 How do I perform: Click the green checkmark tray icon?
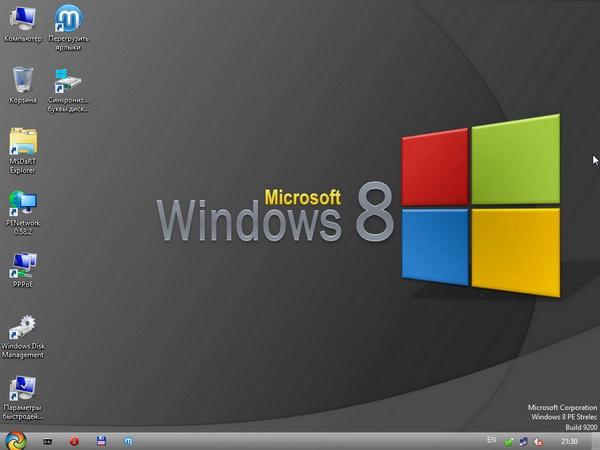[509, 441]
